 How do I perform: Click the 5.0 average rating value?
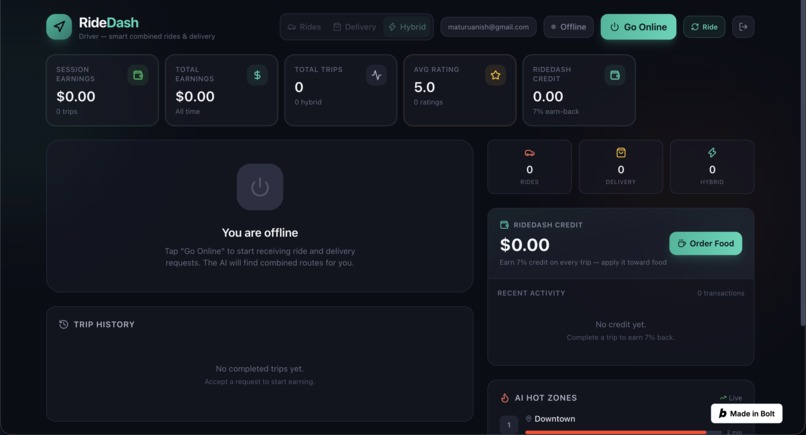(x=424, y=87)
